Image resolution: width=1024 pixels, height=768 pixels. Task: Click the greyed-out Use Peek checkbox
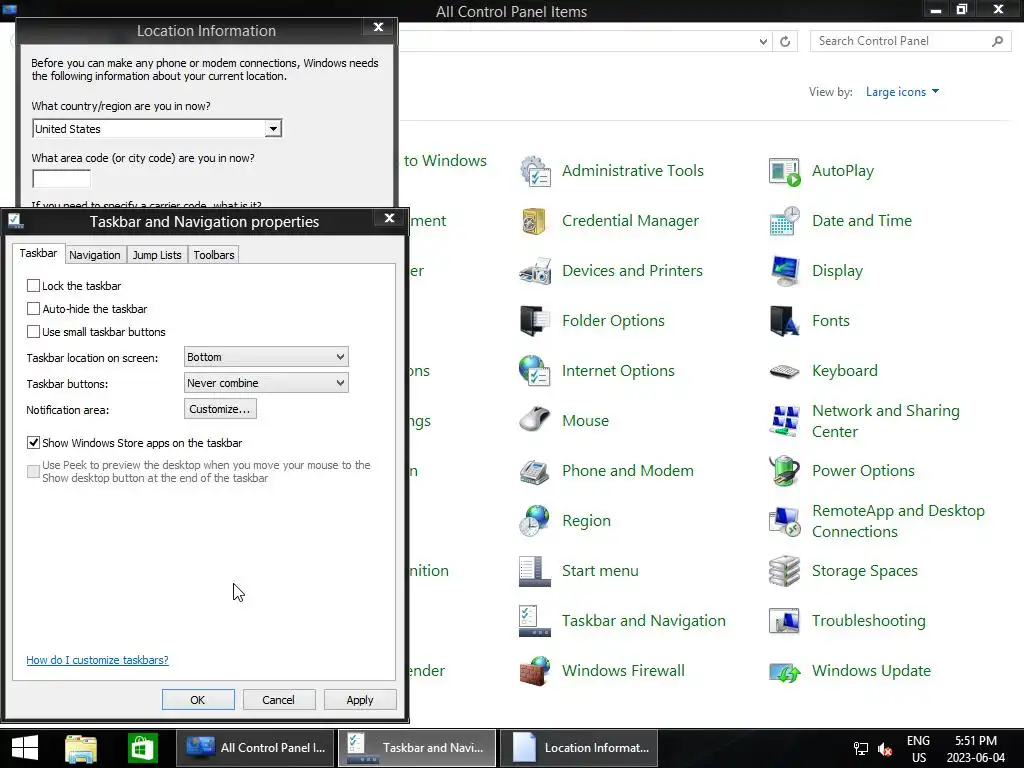pyautogui.click(x=33, y=471)
